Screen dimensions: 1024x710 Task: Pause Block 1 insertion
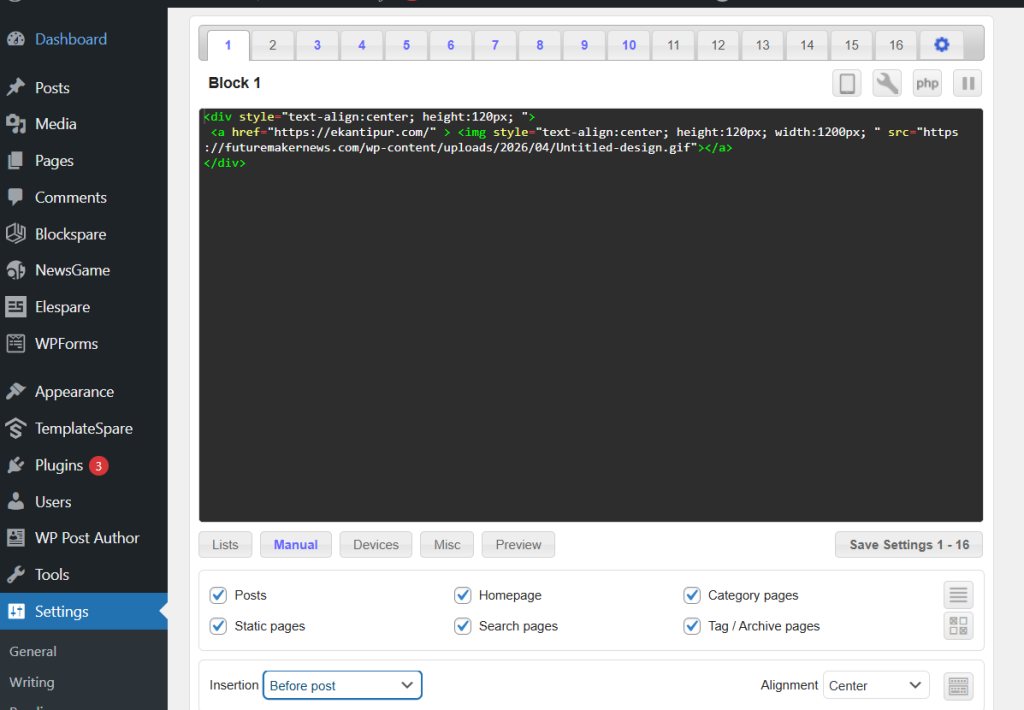[967, 83]
